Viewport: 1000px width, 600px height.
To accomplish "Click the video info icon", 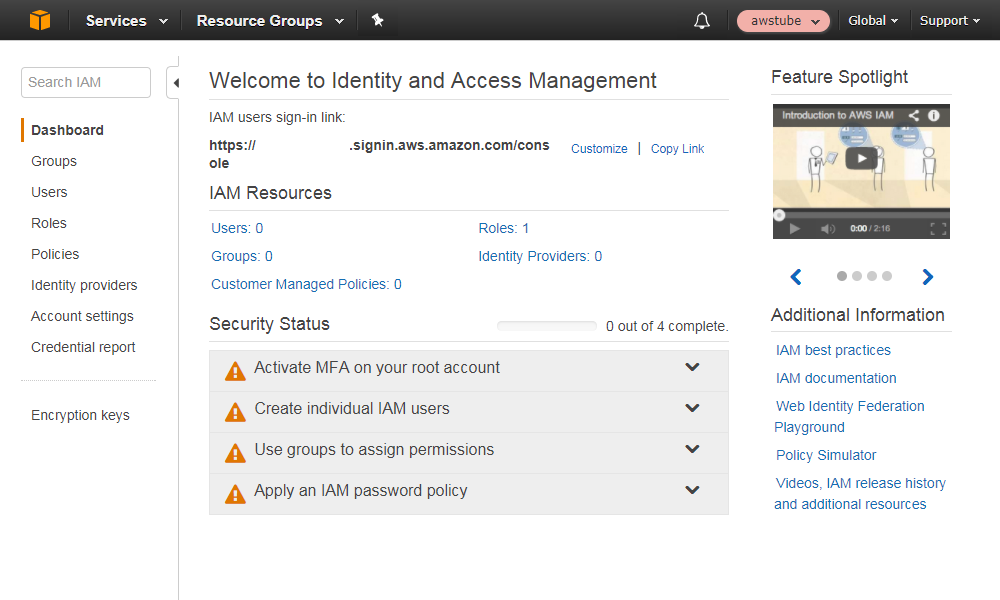I will pos(934,116).
